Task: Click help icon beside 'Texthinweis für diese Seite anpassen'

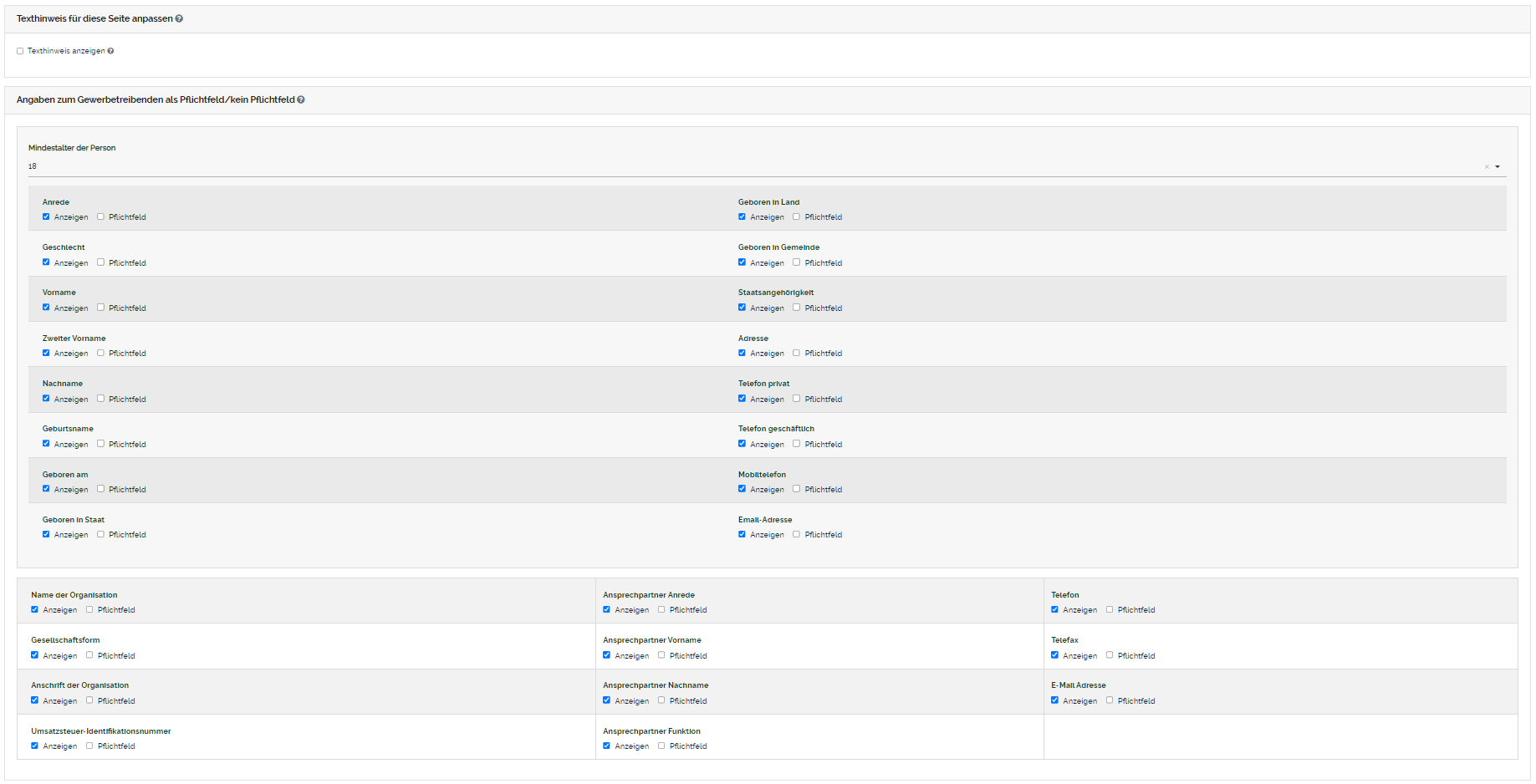Action: tap(179, 18)
